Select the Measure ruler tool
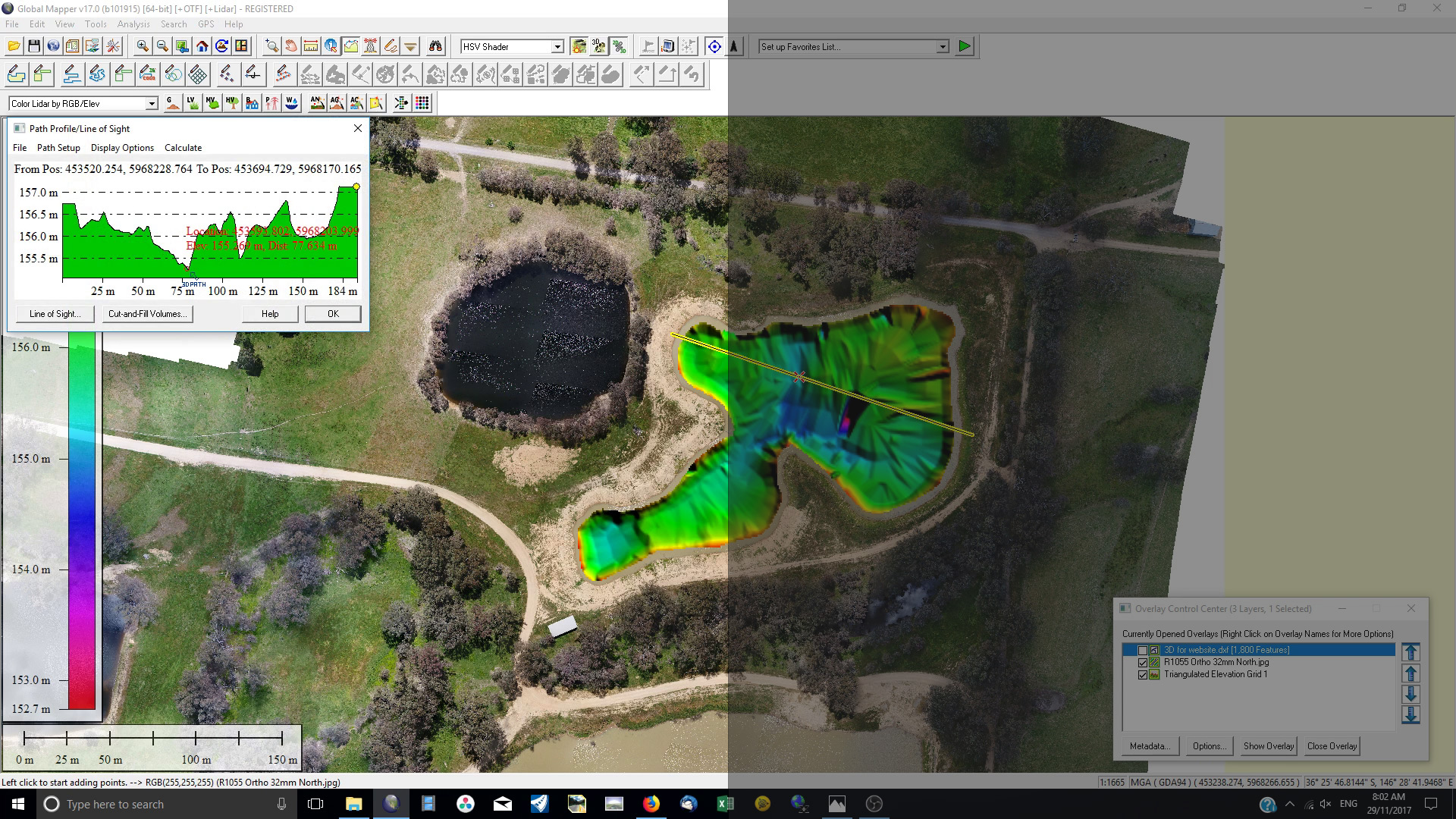This screenshot has width=1456, height=819. (311, 46)
